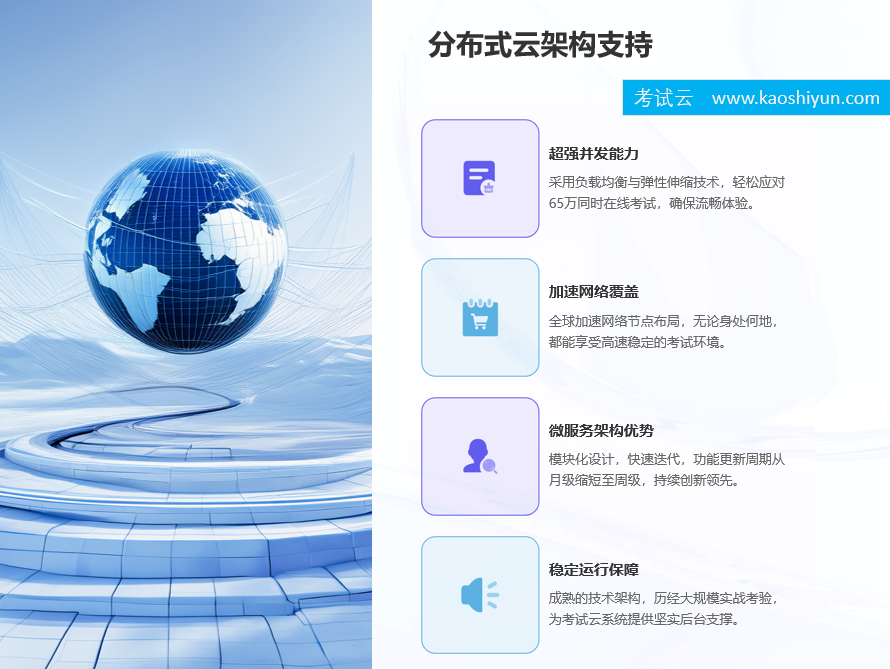
Task: Click the line 全球加速网络节点布局
Action: [x=614, y=321]
